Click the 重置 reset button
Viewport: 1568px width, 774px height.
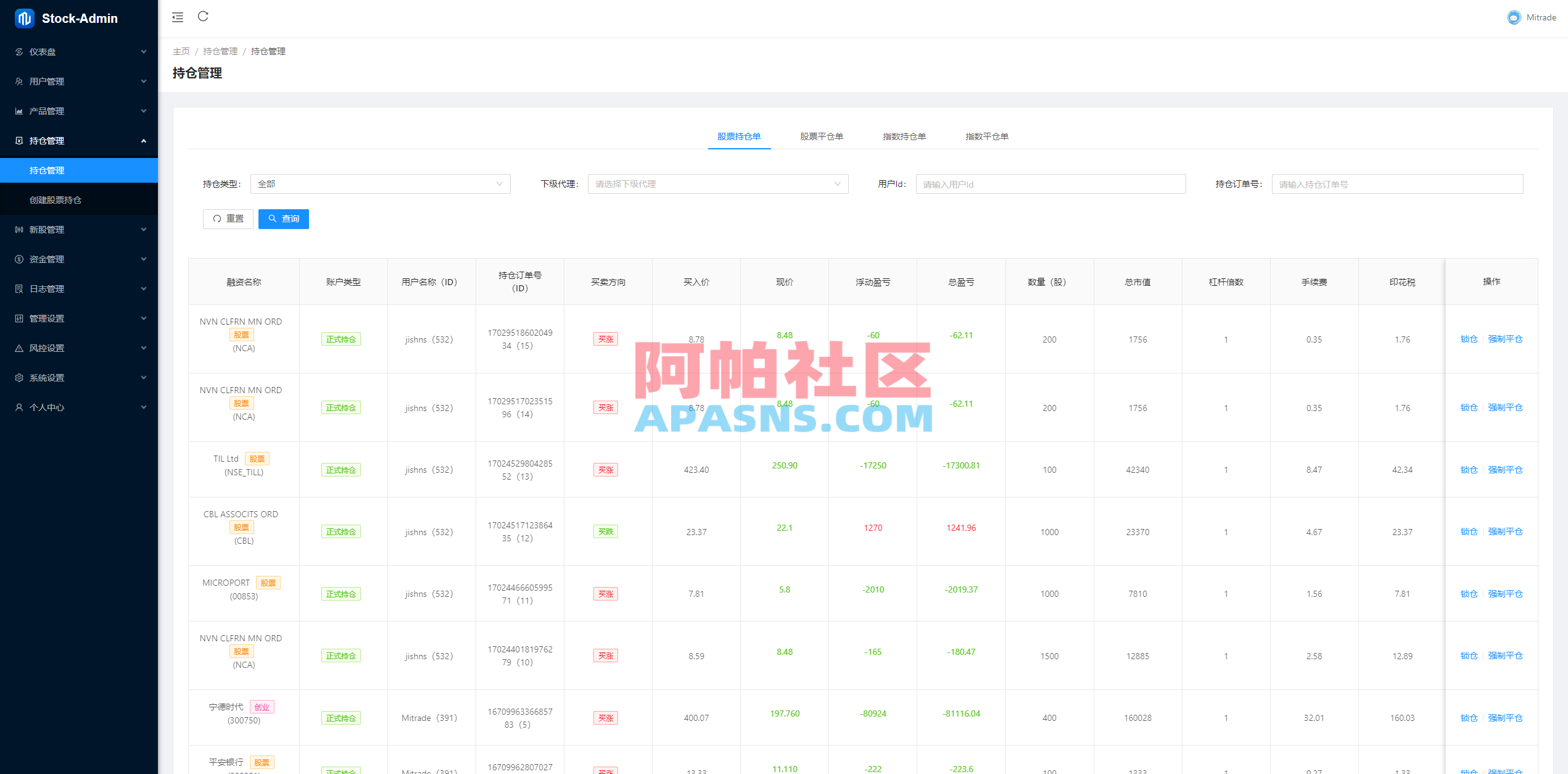click(228, 218)
